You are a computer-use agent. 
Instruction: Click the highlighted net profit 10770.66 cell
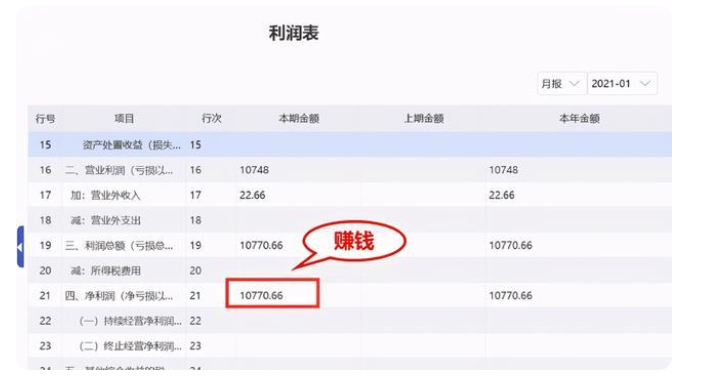coord(273,294)
